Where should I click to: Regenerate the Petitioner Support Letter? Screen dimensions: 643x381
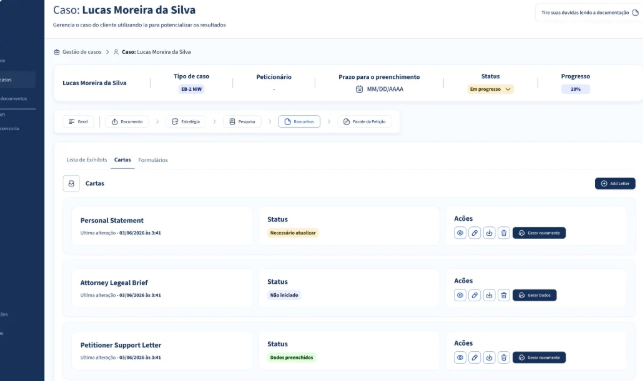coord(539,358)
